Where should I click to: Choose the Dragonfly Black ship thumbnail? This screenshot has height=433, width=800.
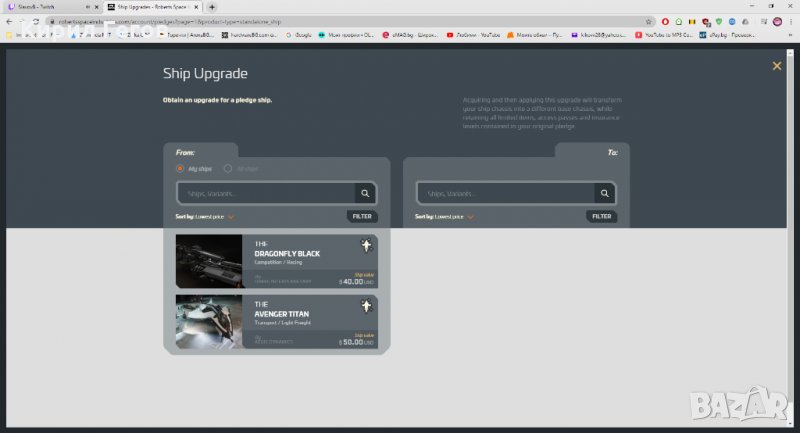209,262
